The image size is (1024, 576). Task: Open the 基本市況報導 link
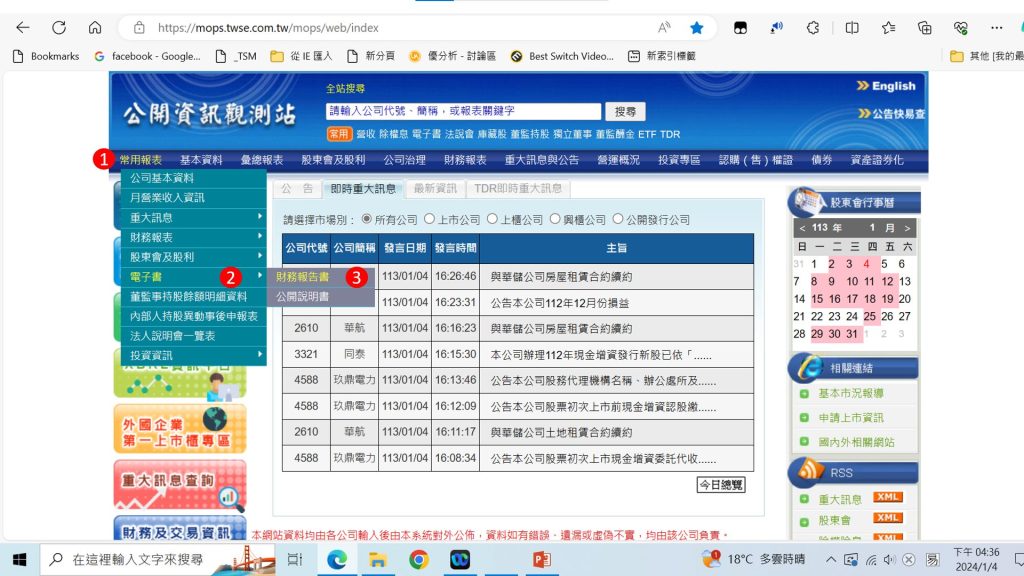pos(851,393)
